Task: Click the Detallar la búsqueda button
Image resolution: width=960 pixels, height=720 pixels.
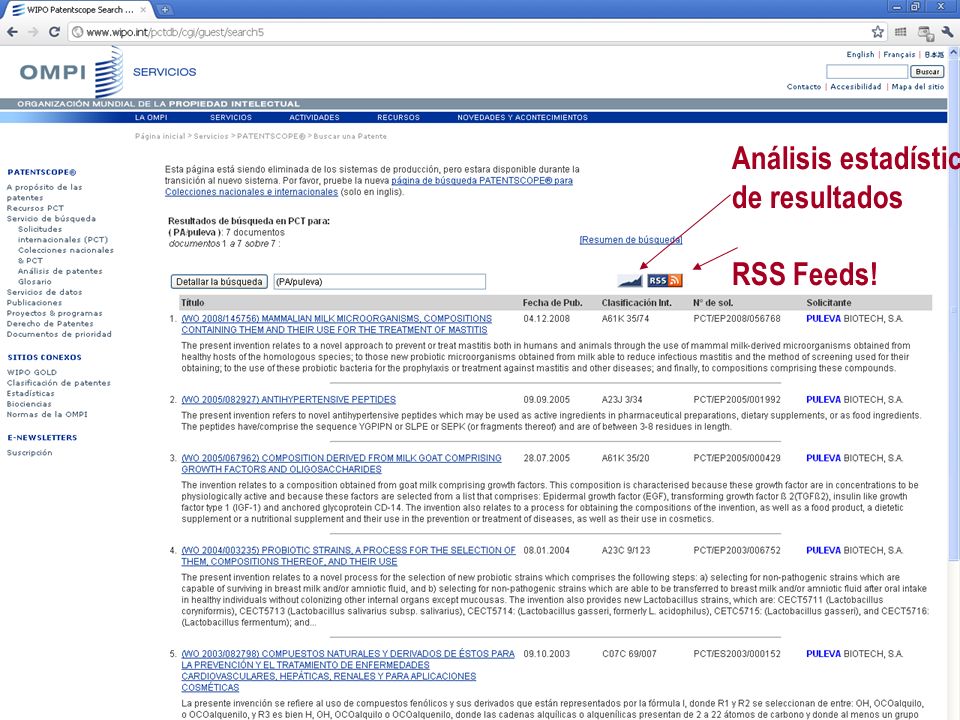Action: [219, 282]
